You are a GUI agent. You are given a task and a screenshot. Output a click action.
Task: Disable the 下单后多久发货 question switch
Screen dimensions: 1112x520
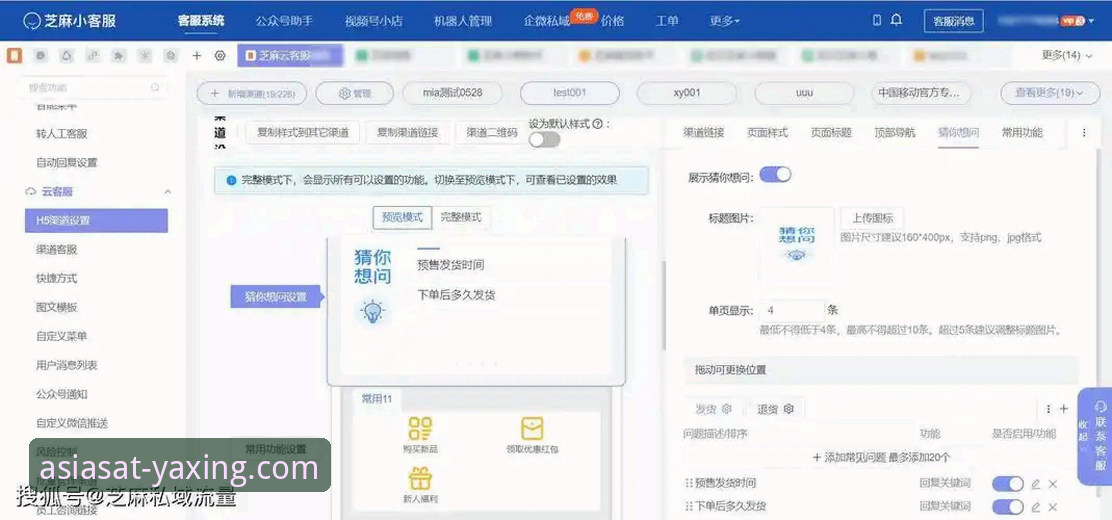pyautogui.click(x=1008, y=507)
